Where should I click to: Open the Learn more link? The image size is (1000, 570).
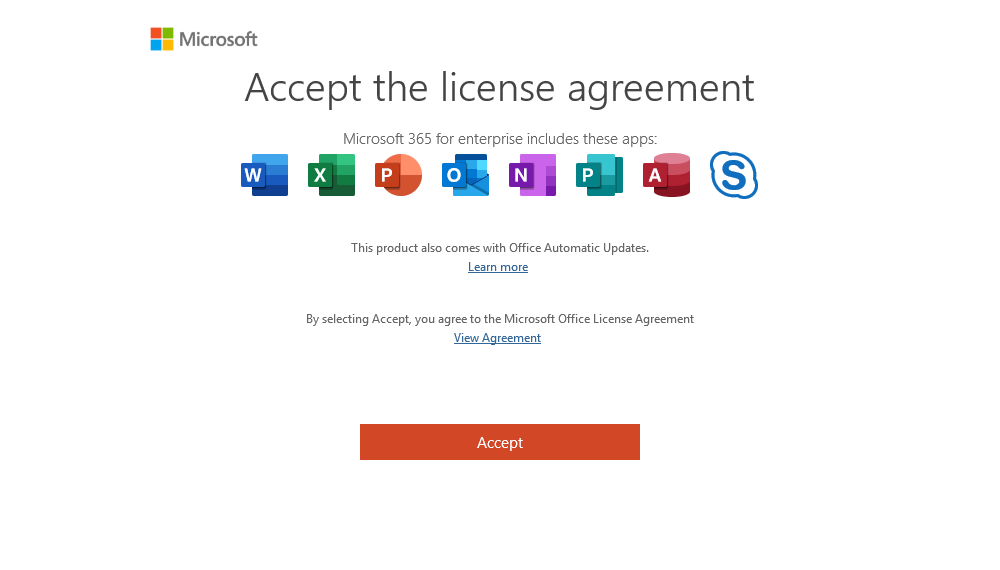[x=498, y=267]
